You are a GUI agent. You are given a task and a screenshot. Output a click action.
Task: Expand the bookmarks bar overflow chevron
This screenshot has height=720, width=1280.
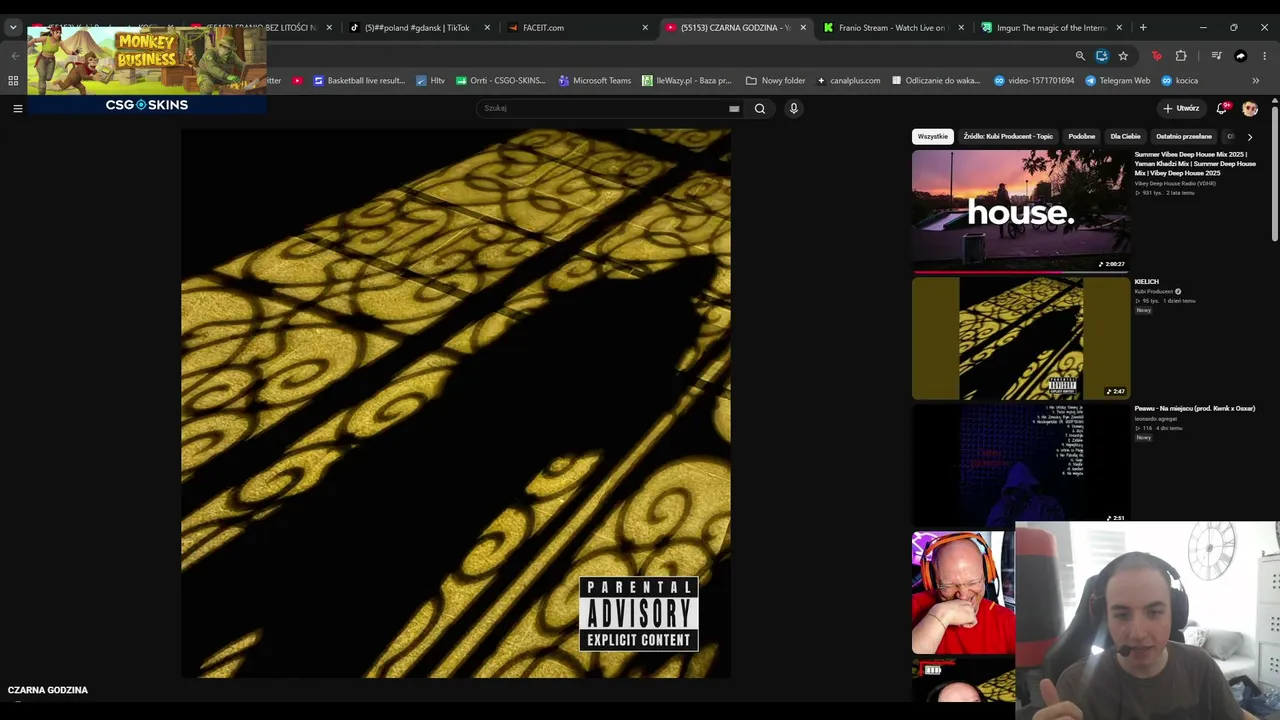click(x=1256, y=81)
